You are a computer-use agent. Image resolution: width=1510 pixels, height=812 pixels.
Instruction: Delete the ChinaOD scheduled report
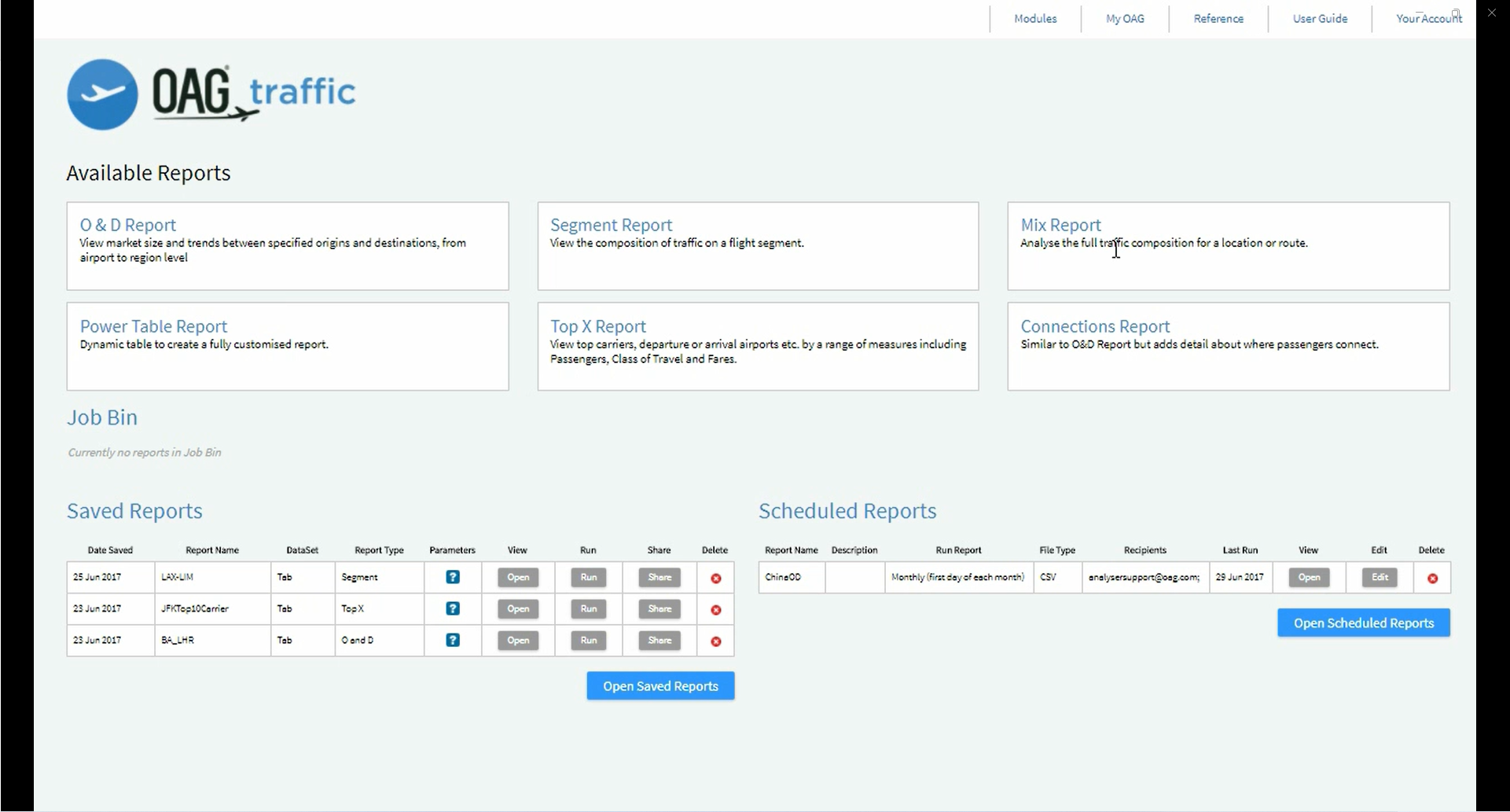(x=1433, y=579)
